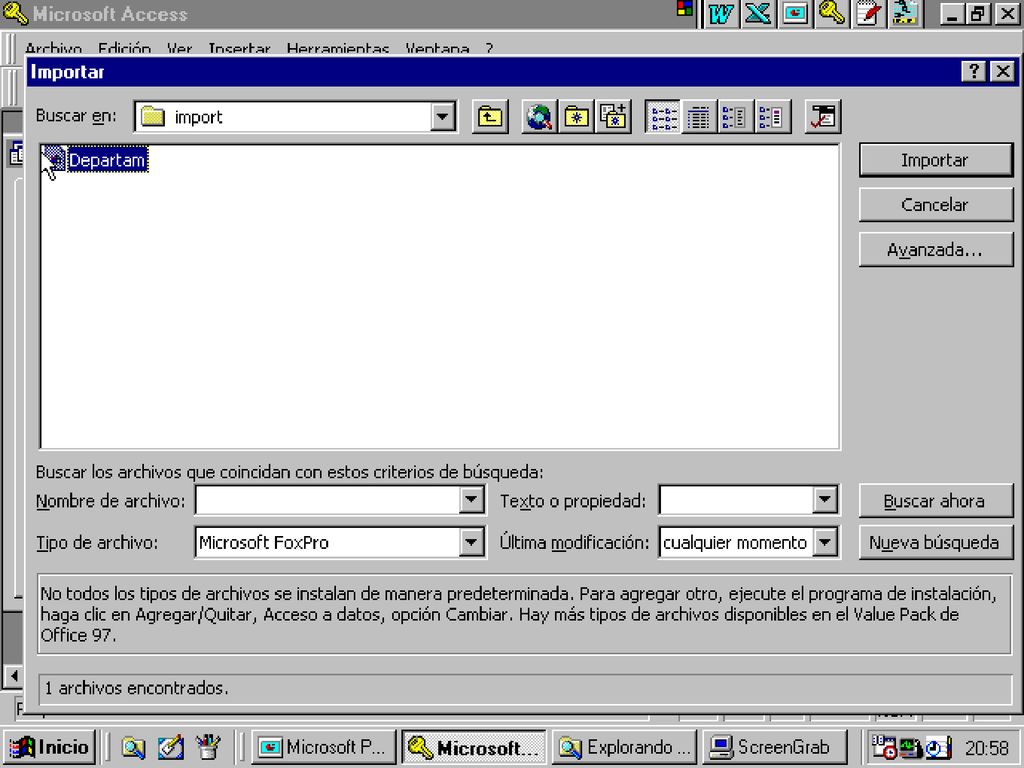Click the 20:58 taskbar clock
Viewport: 1024px width, 768px height.
click(987, 748)
